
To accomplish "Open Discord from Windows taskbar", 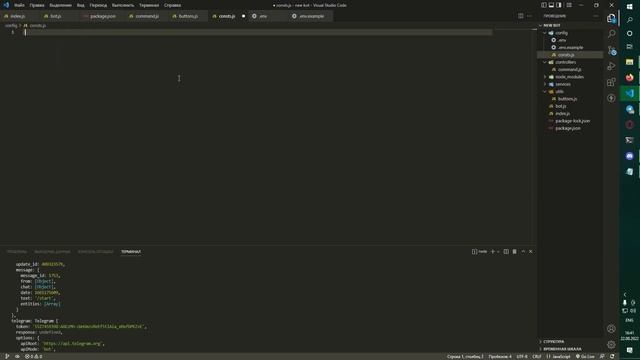I will tap(629, 156).
